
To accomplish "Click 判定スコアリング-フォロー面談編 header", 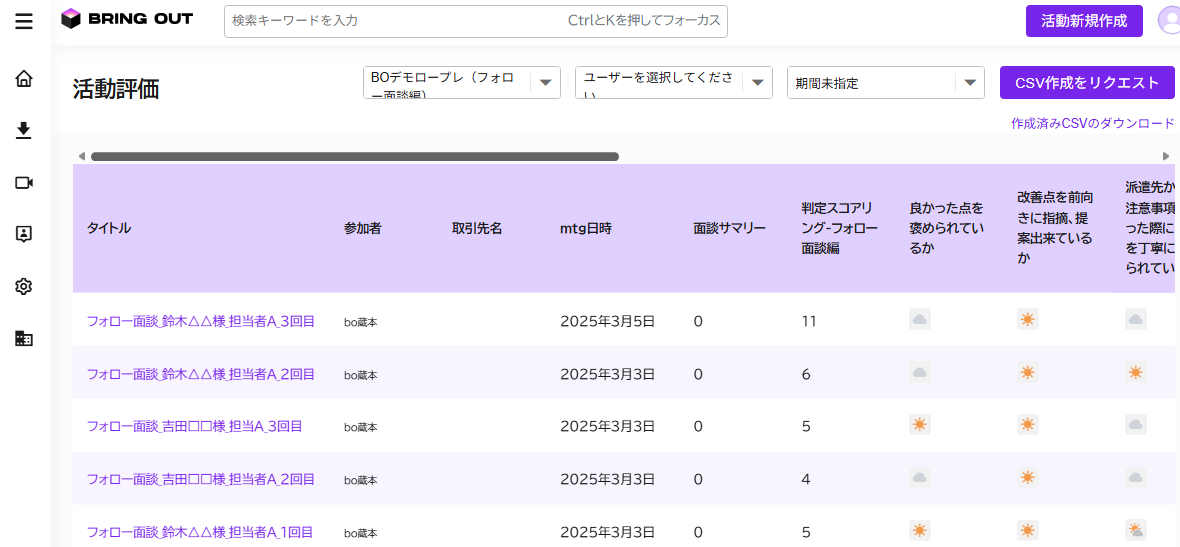I will coord(839,229).
